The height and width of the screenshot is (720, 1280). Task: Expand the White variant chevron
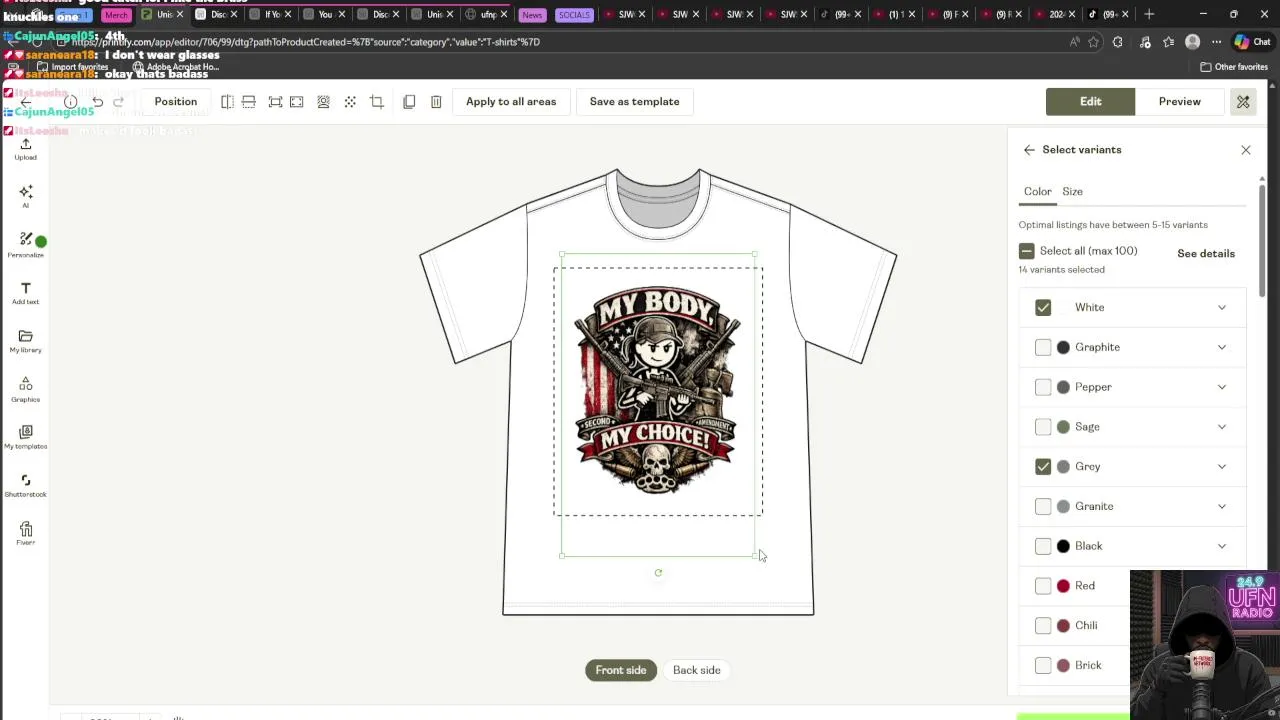1222,307
